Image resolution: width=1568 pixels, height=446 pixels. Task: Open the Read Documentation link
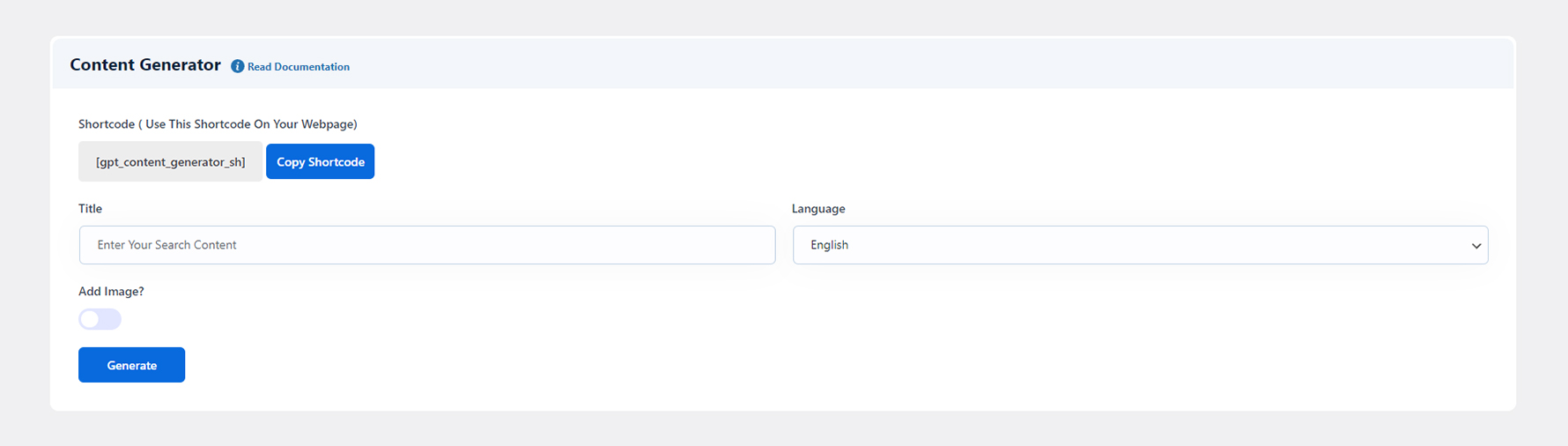click(298, 67)
